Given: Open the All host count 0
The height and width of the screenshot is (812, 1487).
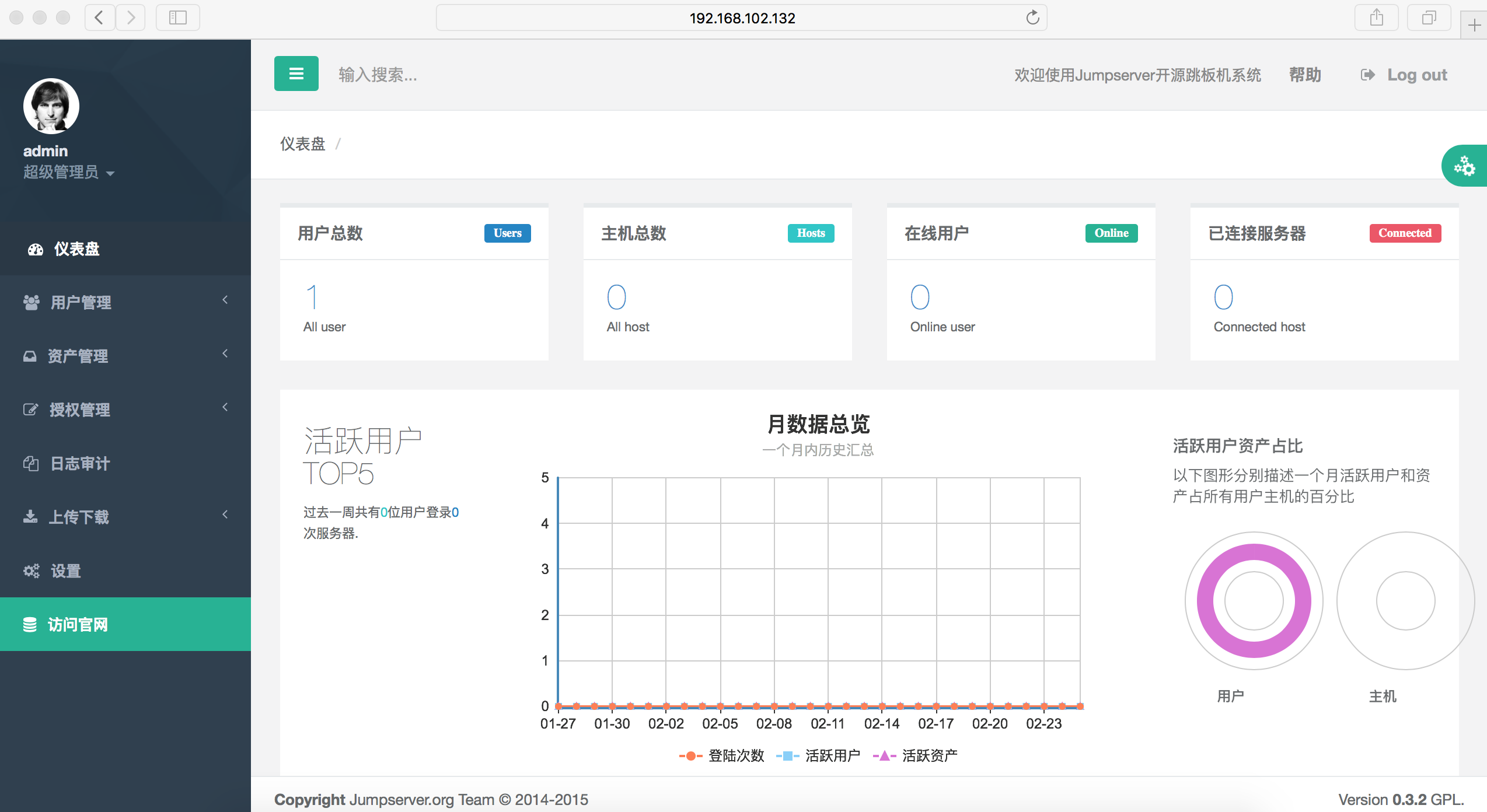Looking at the screenshot, I should click(x=616, y=297).
